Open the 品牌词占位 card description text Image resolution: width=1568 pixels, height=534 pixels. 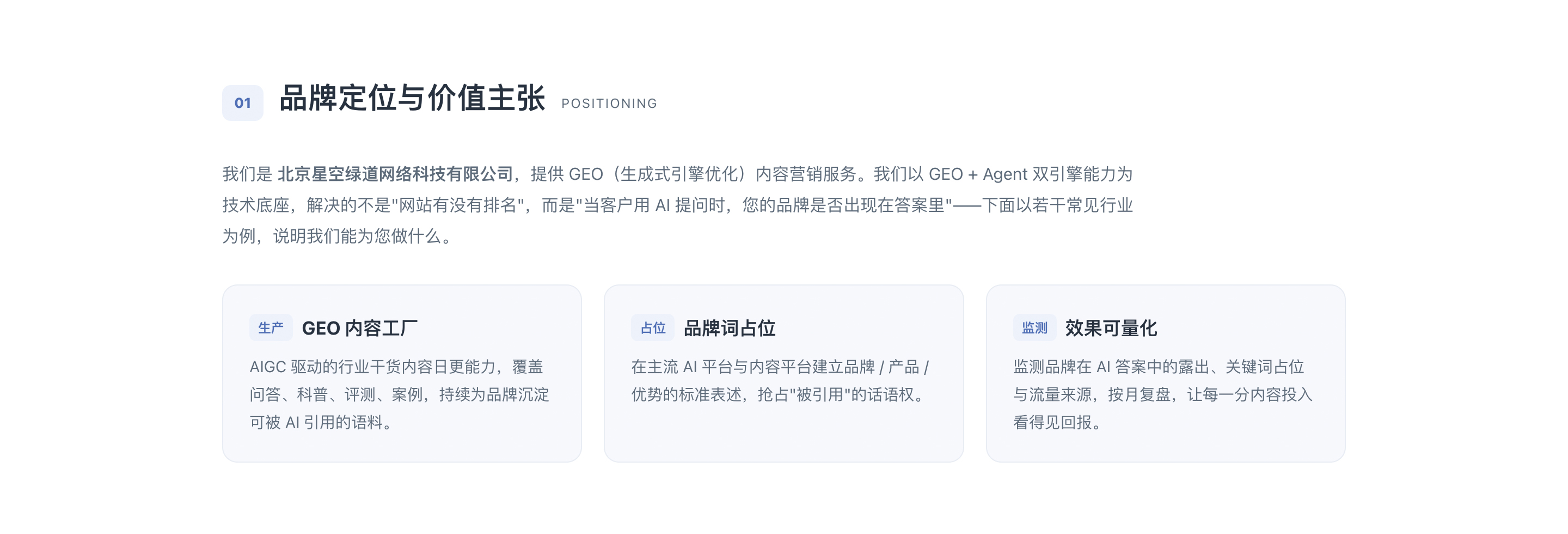(x=780, y=380)
